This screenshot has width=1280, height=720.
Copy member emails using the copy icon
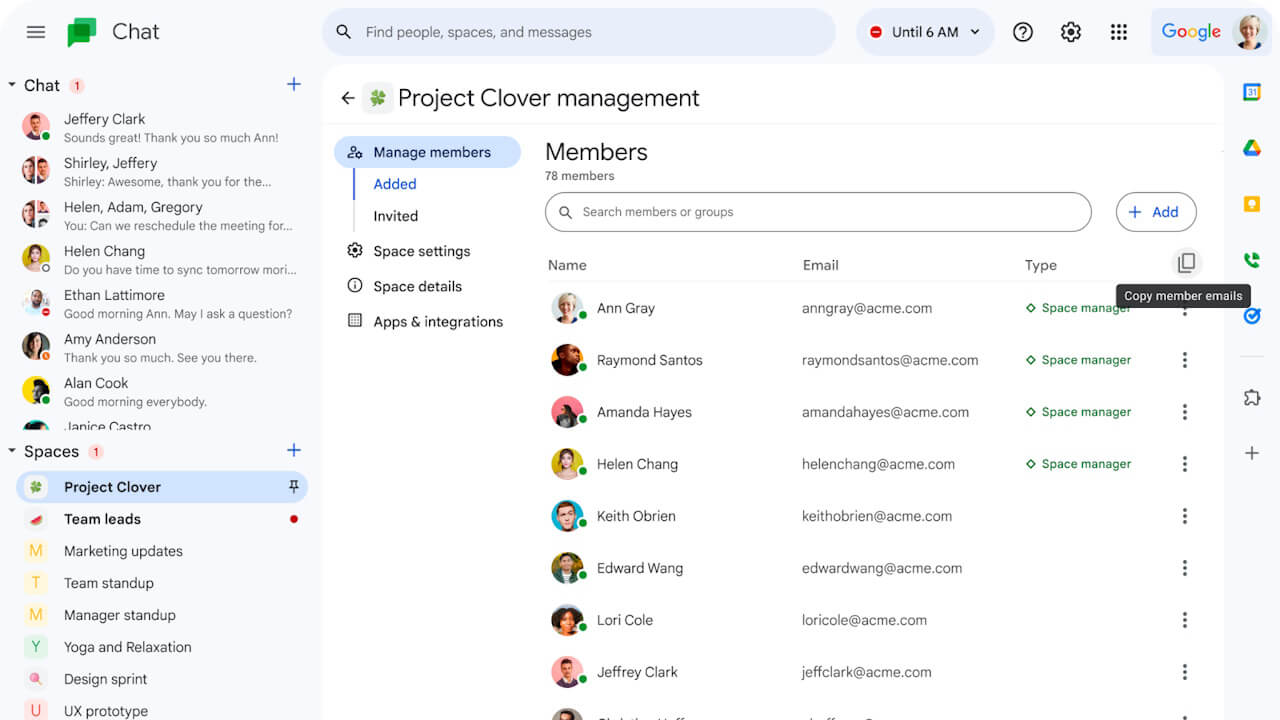tap(1186, 263)
